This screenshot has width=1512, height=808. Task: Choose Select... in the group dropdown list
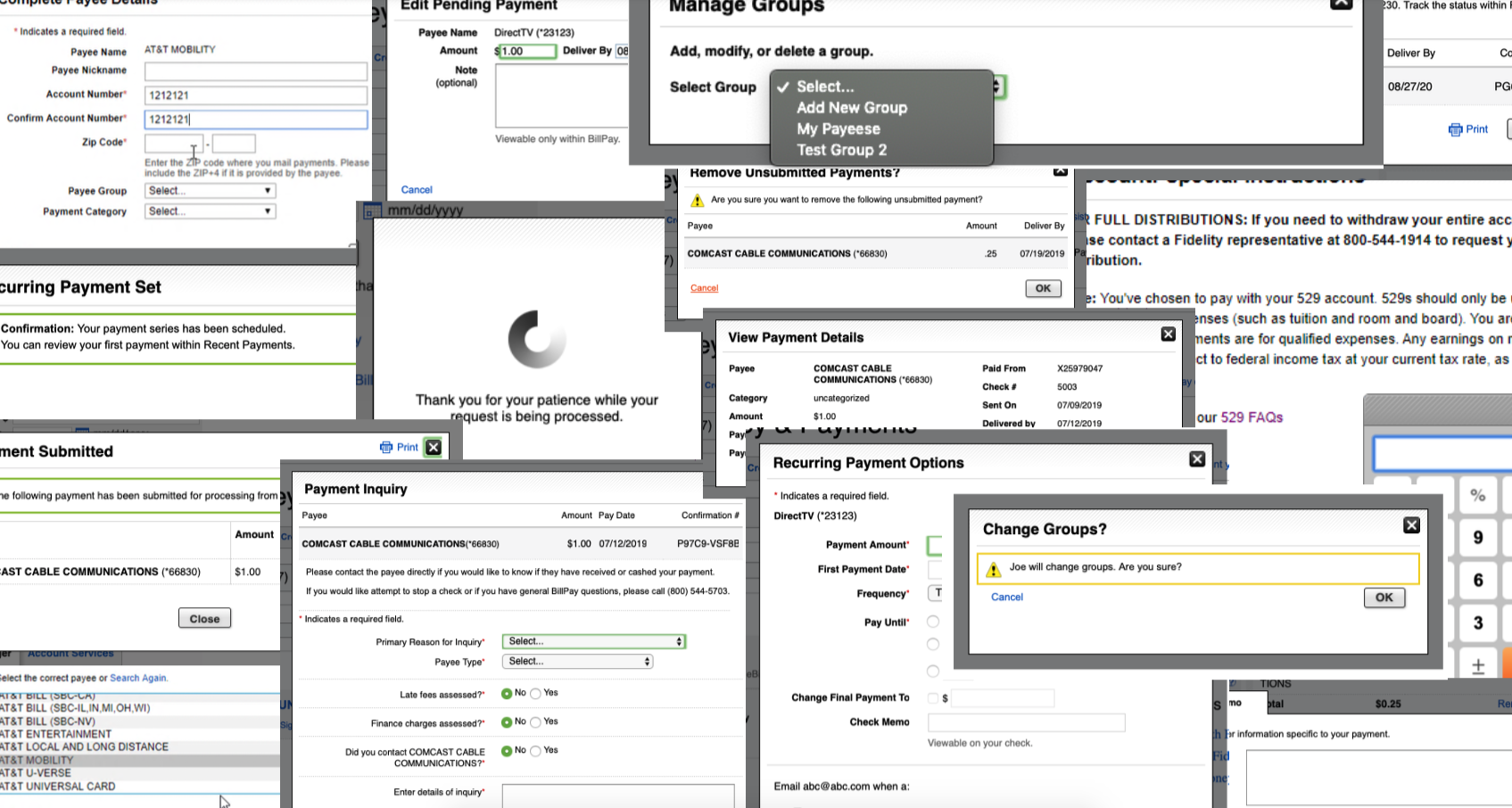click(x=825, y=87)
